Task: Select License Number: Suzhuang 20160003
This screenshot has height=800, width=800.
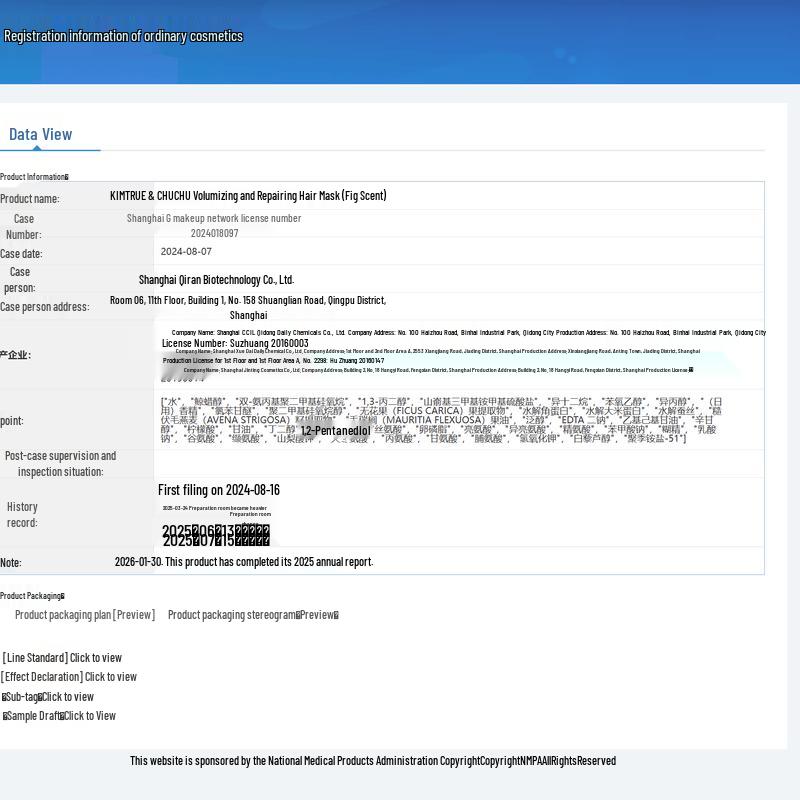Action: pyautogui.click(x=235, y=343)
